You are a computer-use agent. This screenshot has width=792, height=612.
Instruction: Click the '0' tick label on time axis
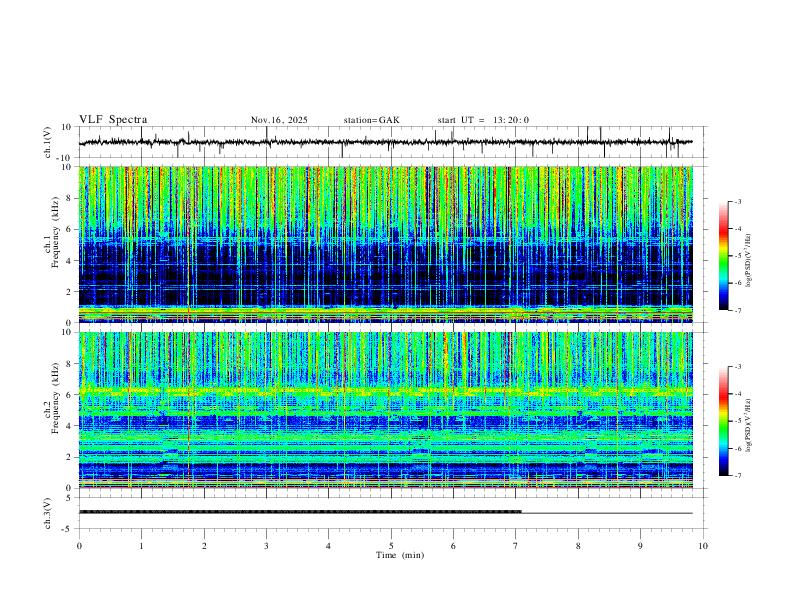[79, 546]
